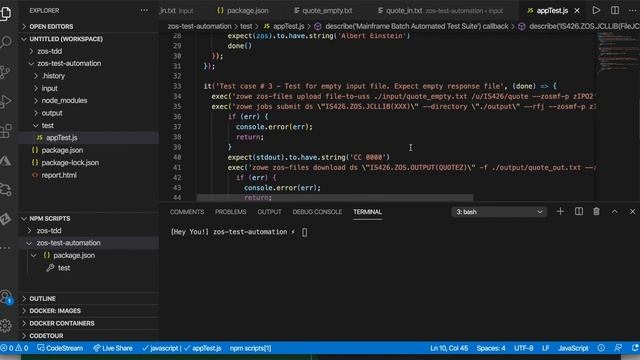Run the test npm script
The height and width of the screenshot is (360, 640).
[x=88, y=268]
